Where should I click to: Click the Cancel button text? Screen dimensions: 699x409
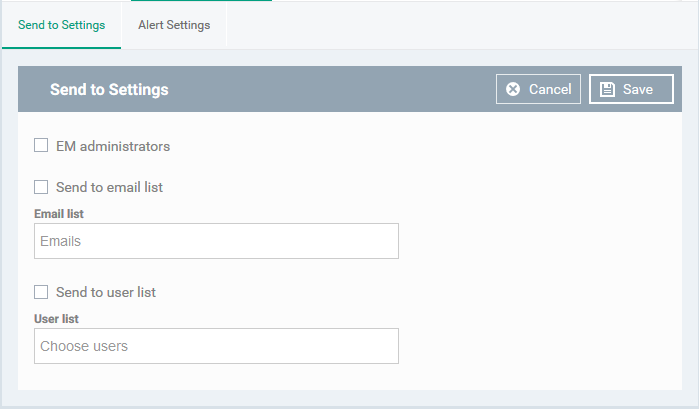point(550,89)
